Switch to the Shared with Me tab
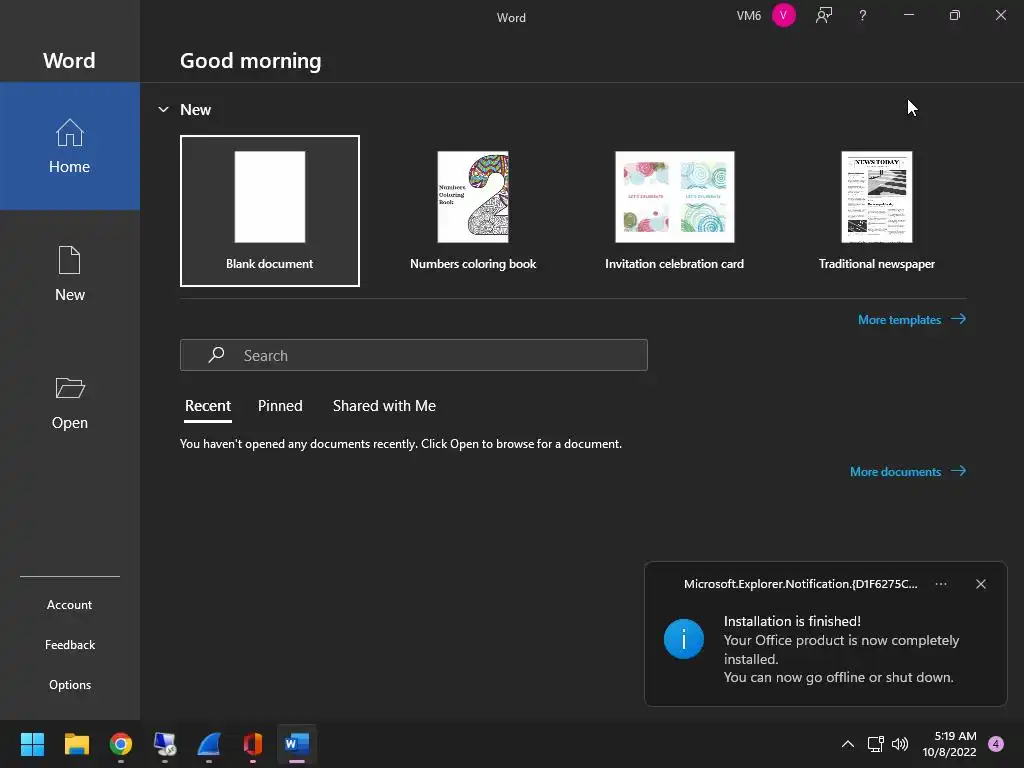Image resolution: width=1024 pixels, height=768 pixels. 384,406
